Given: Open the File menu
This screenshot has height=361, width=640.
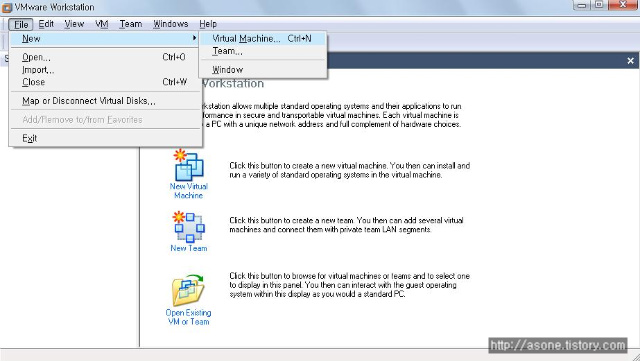Looking at the screenshot, I should [x=21, y=25].
